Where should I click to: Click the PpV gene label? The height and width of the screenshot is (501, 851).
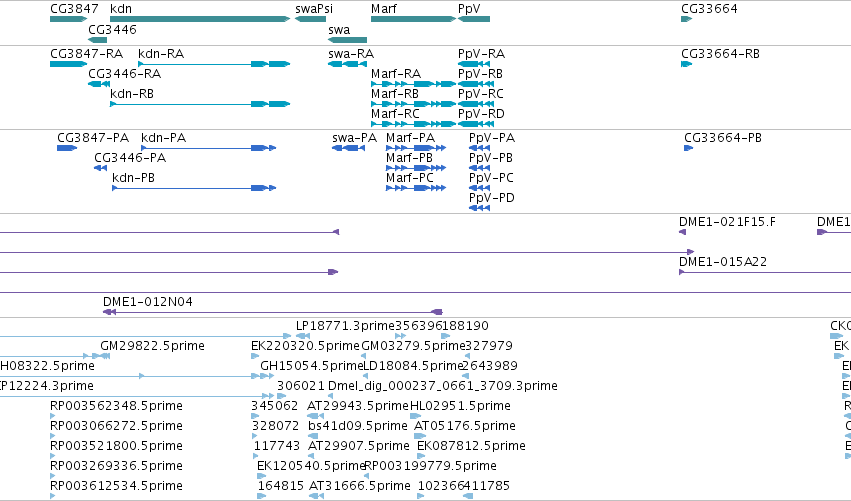[x=469, y=9]
